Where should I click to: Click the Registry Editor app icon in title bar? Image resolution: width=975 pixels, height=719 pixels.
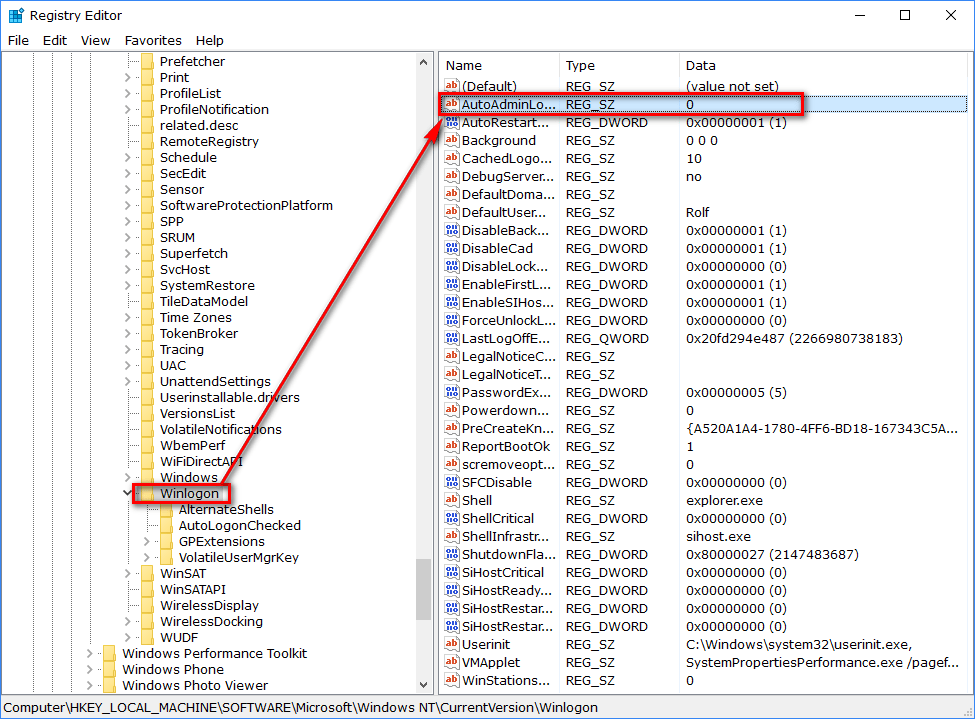16,16
